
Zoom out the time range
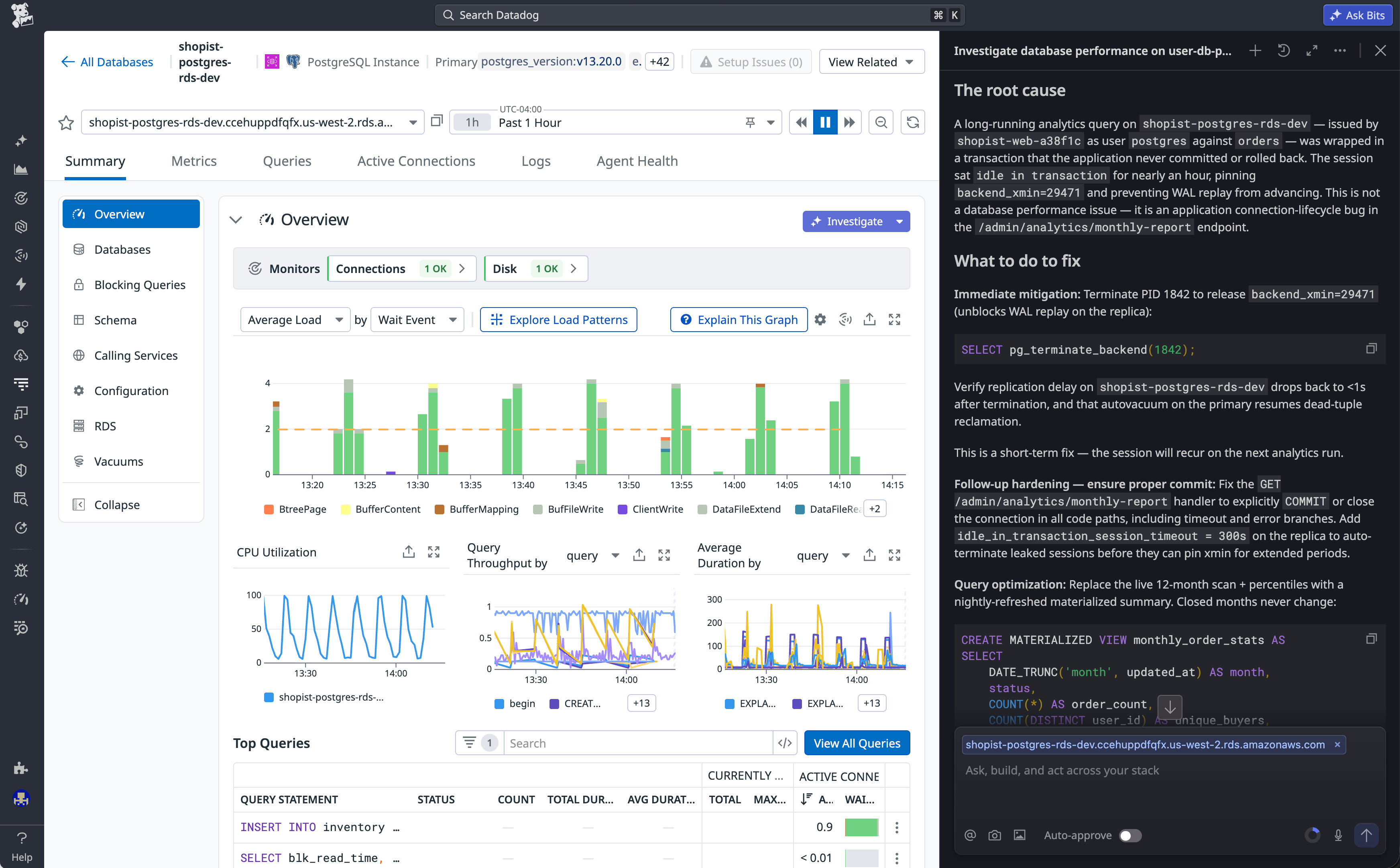[x=881, y=122]
